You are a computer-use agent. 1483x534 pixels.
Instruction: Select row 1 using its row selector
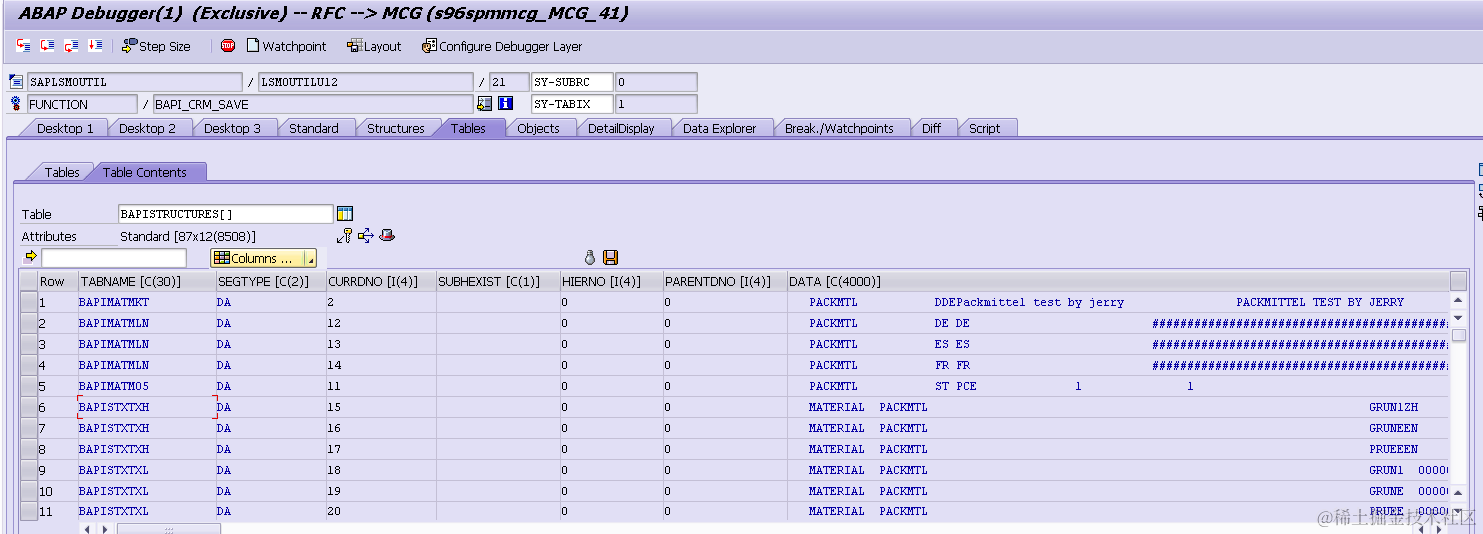pos(28,302)
